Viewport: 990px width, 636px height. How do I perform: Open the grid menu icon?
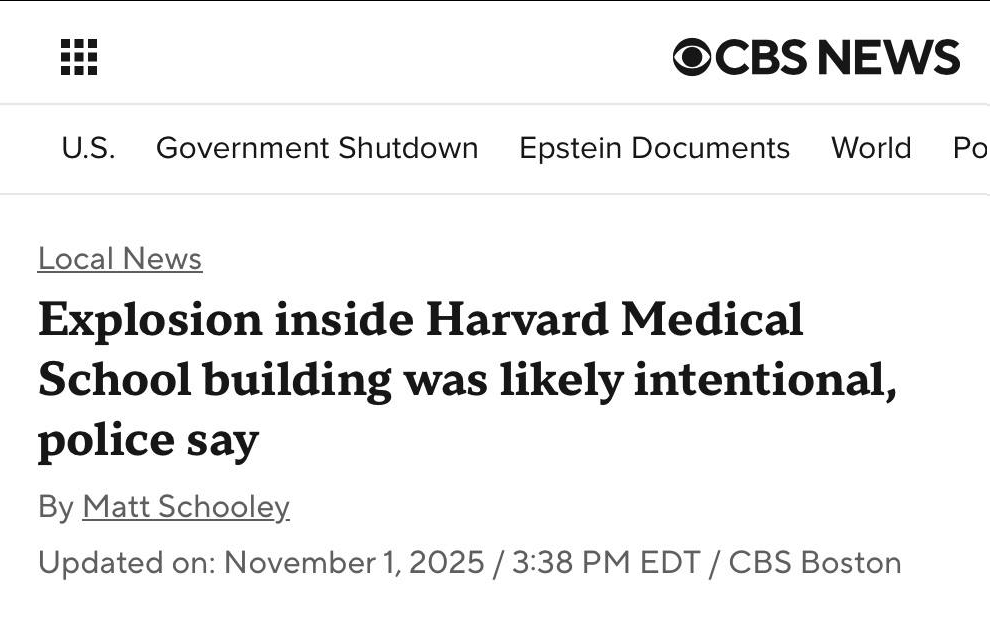pos(80,57)
